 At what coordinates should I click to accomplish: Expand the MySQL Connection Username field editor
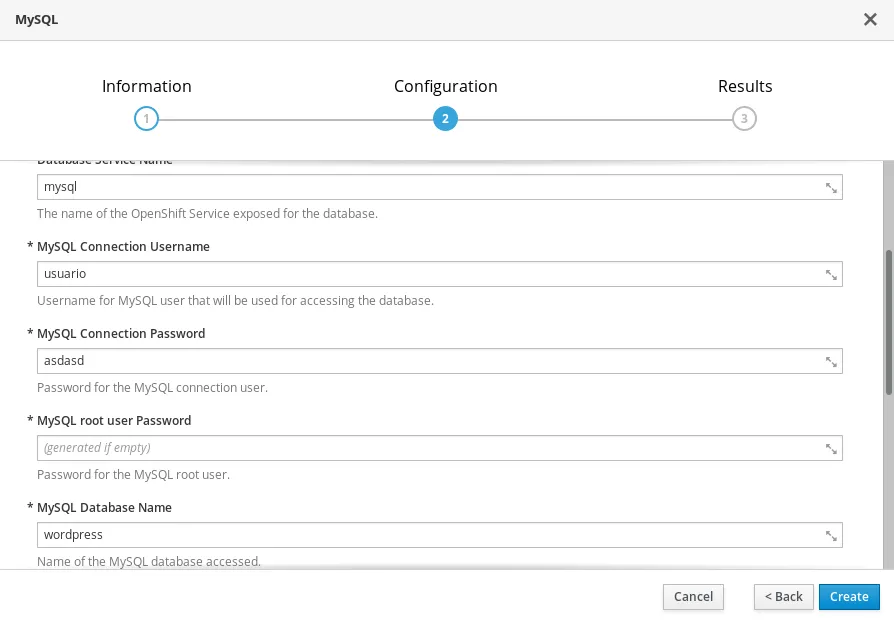830,275
